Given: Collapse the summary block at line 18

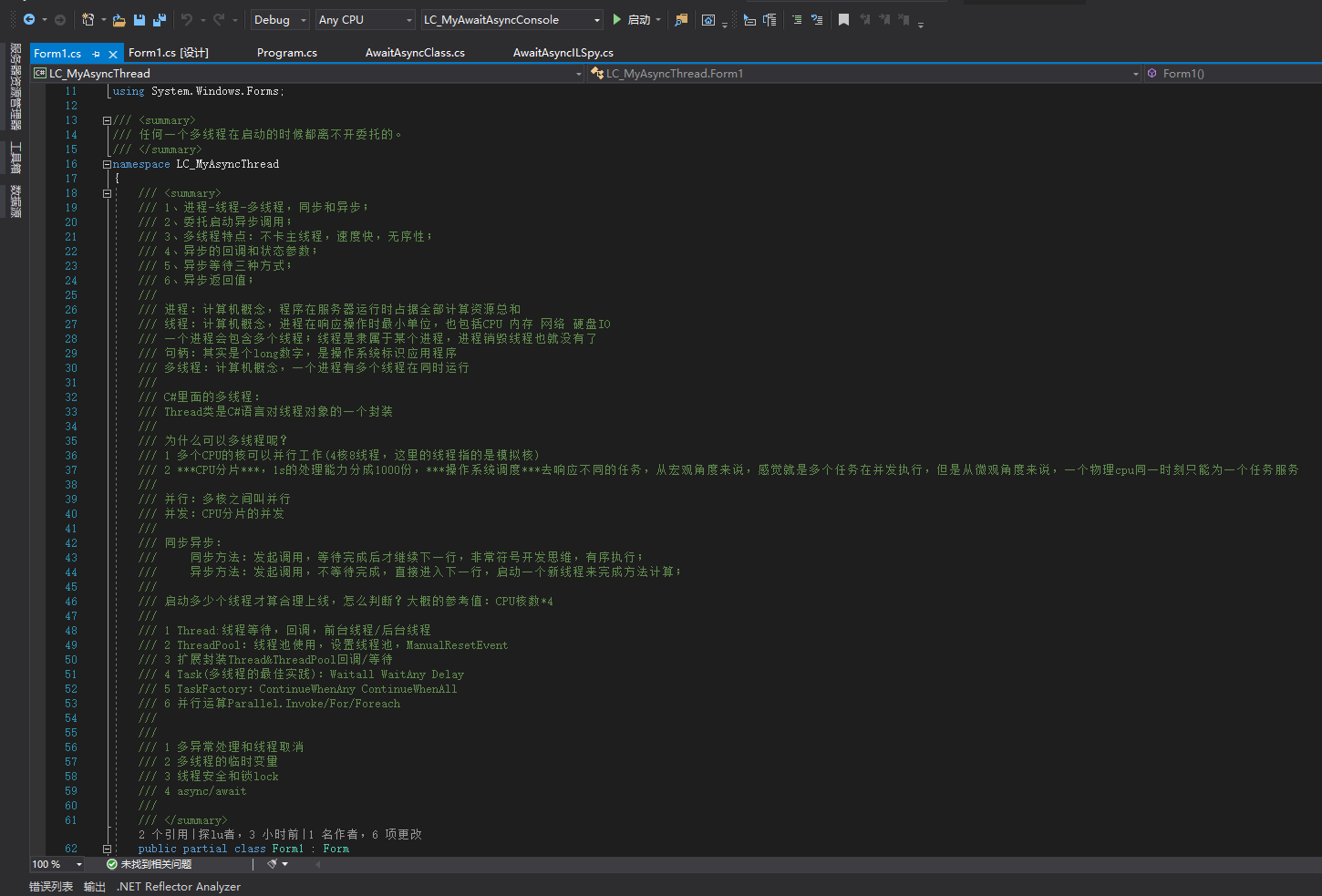Looking at the screenshot, I should pos(107,193).
